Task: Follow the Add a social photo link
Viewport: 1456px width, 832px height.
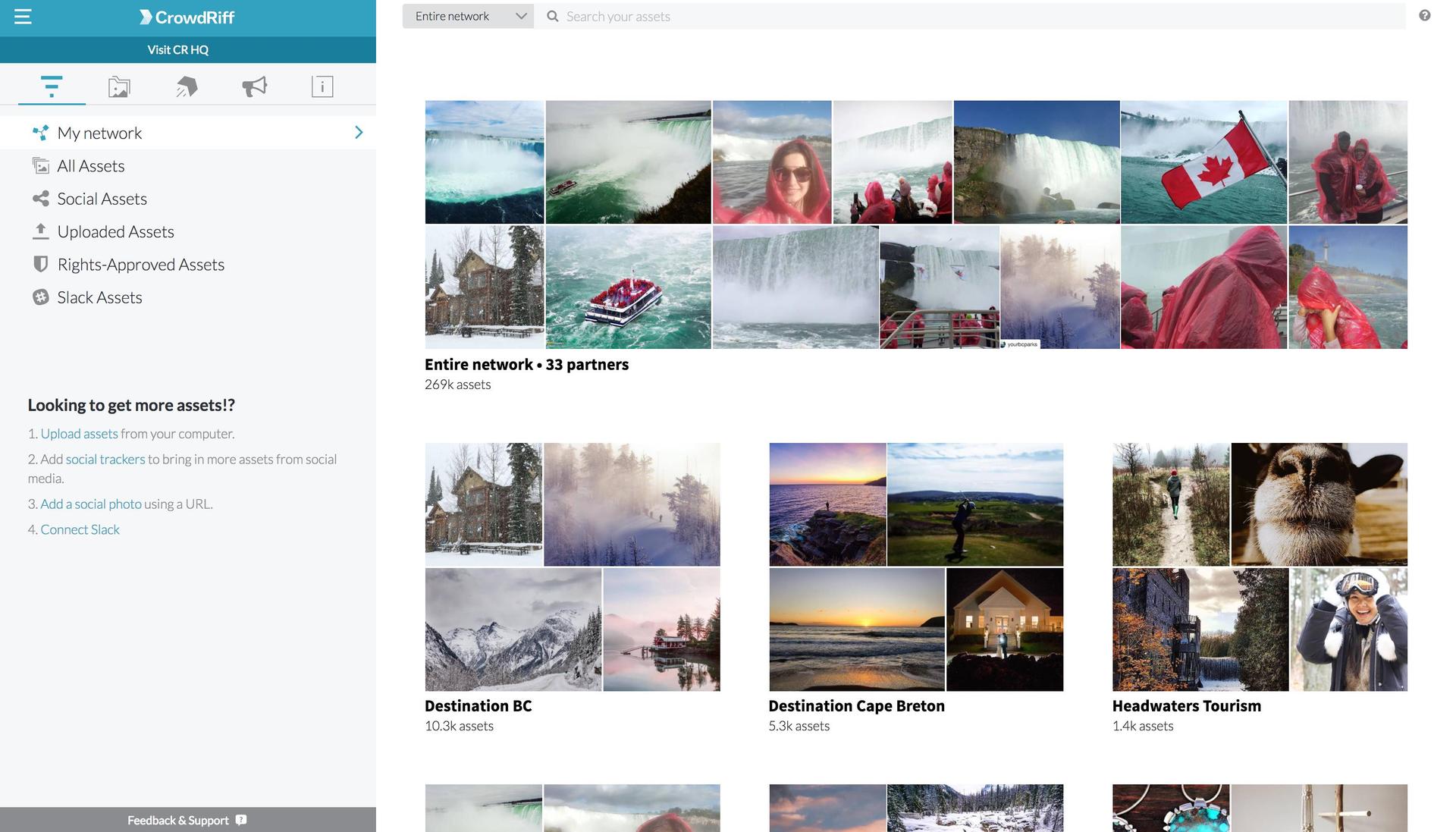Action: (x=91, y=504)
